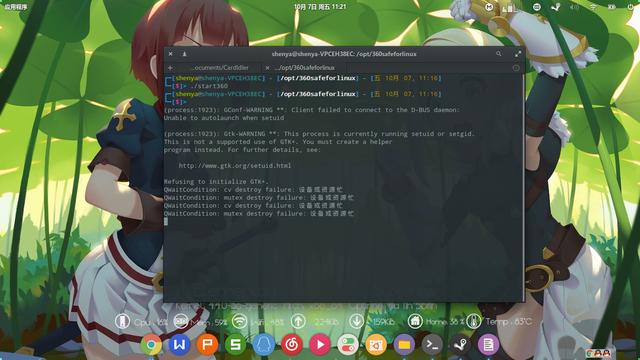
Task: Click the new-tab plus icon in terminal
Action: tap(170, 68)
